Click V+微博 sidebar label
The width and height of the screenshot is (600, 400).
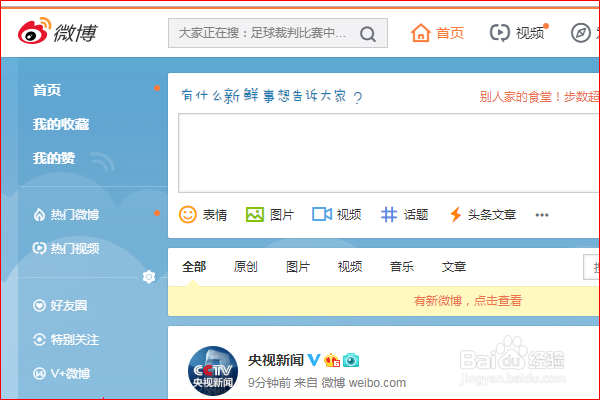point(70,373)
